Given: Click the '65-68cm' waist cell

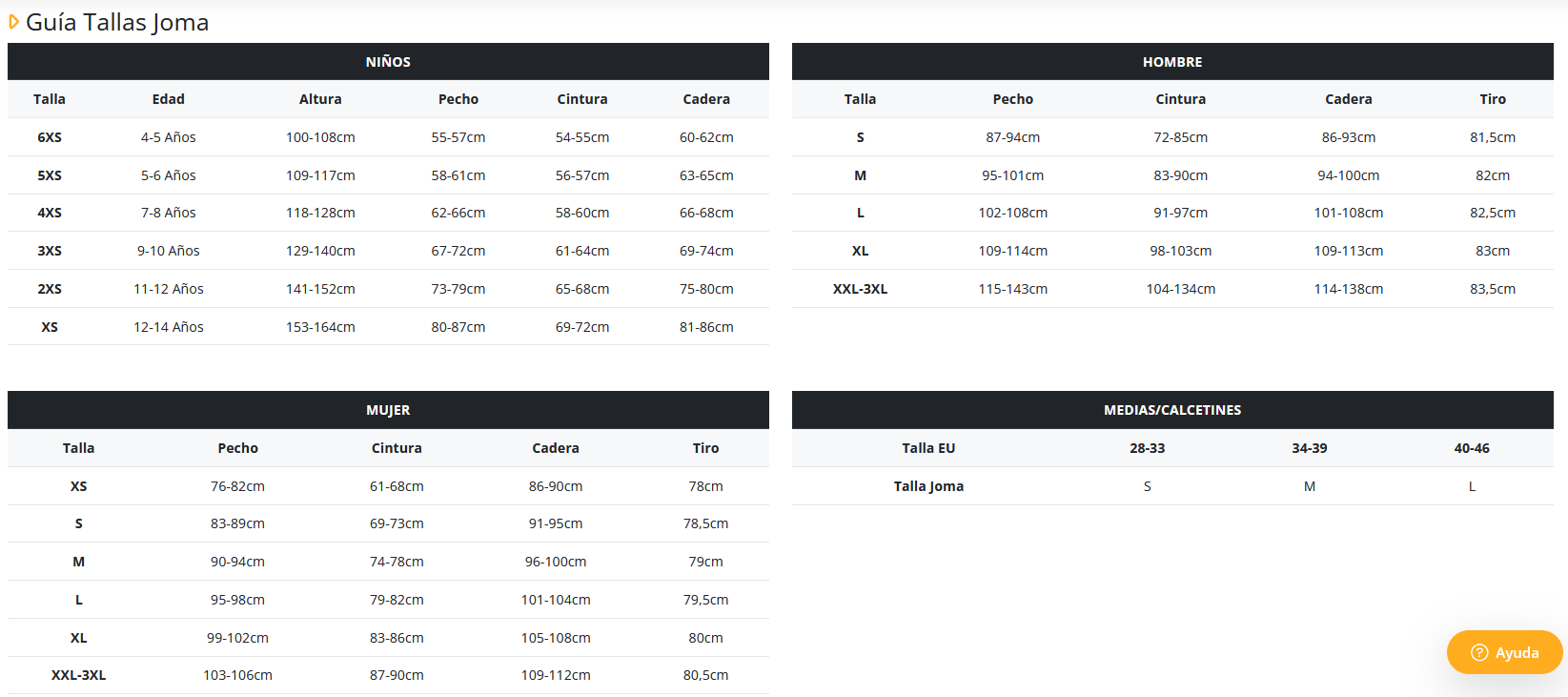Looking at the screenshot, I should click(x=582, y=289).
